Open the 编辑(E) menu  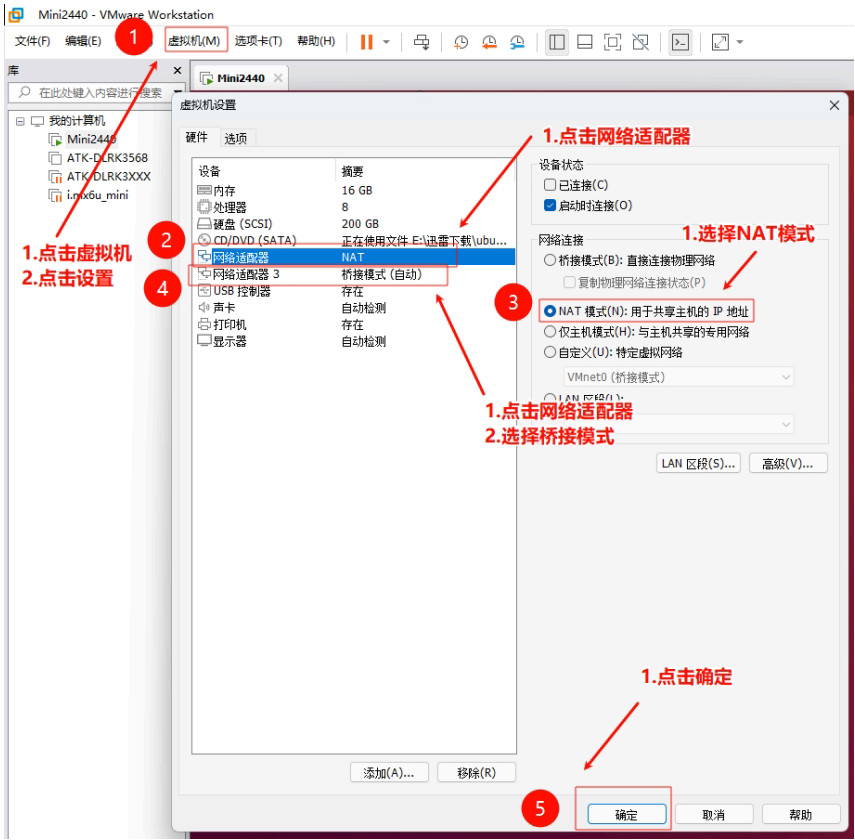click(x=83, y=41)
